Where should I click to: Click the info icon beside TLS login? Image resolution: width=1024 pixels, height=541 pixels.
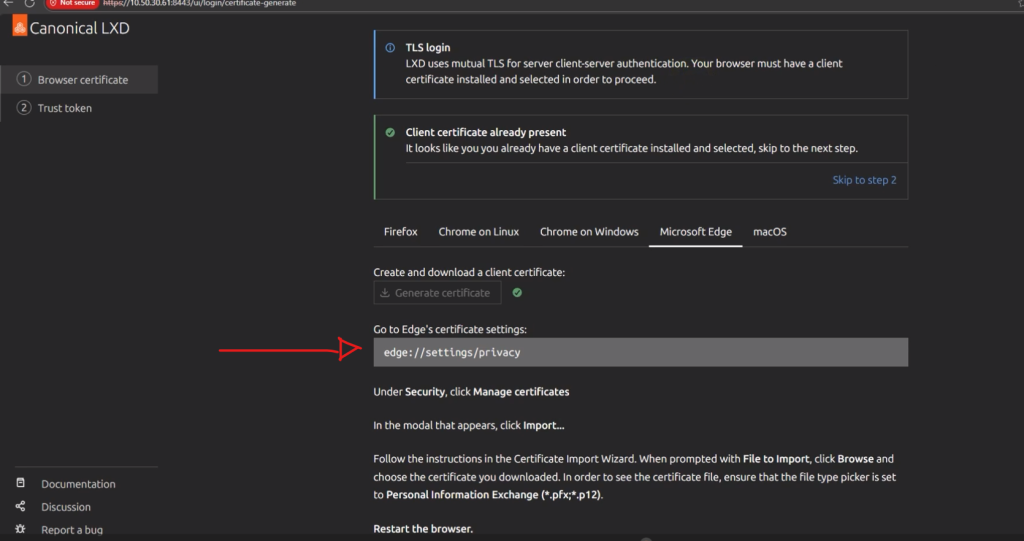389,48
